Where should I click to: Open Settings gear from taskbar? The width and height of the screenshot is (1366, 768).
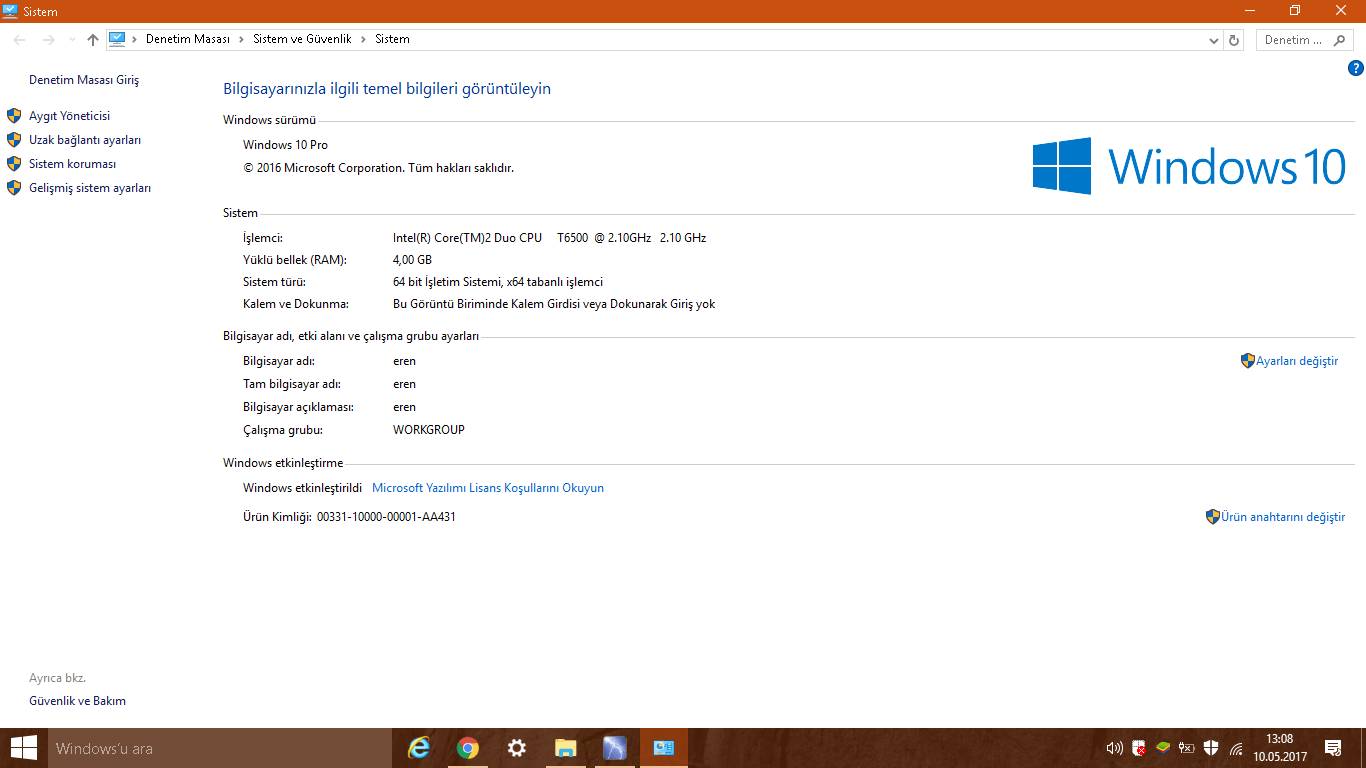(x=517, y=748)
